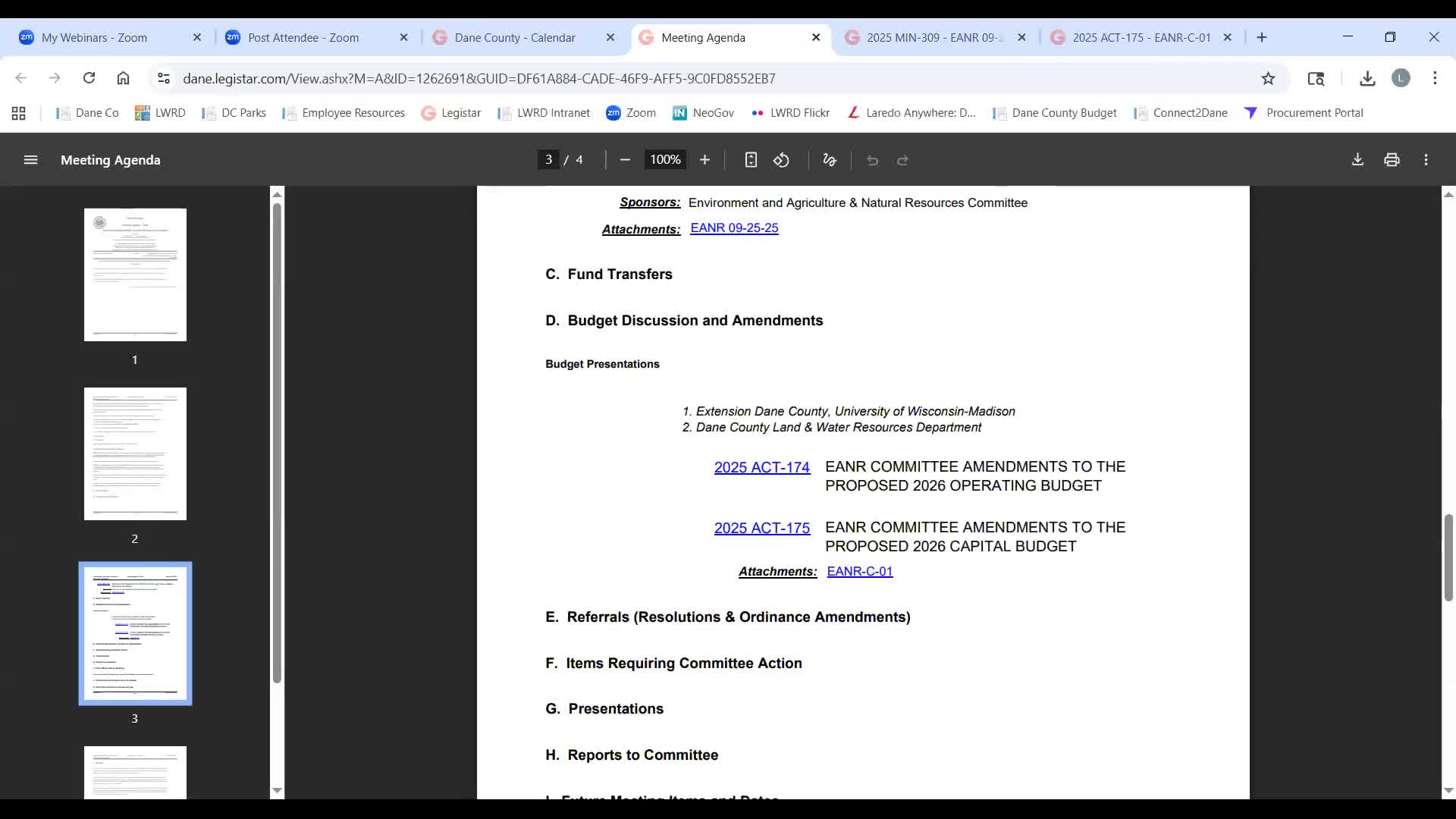Open the EANR-C-01 attachment link

coord(859,571)
